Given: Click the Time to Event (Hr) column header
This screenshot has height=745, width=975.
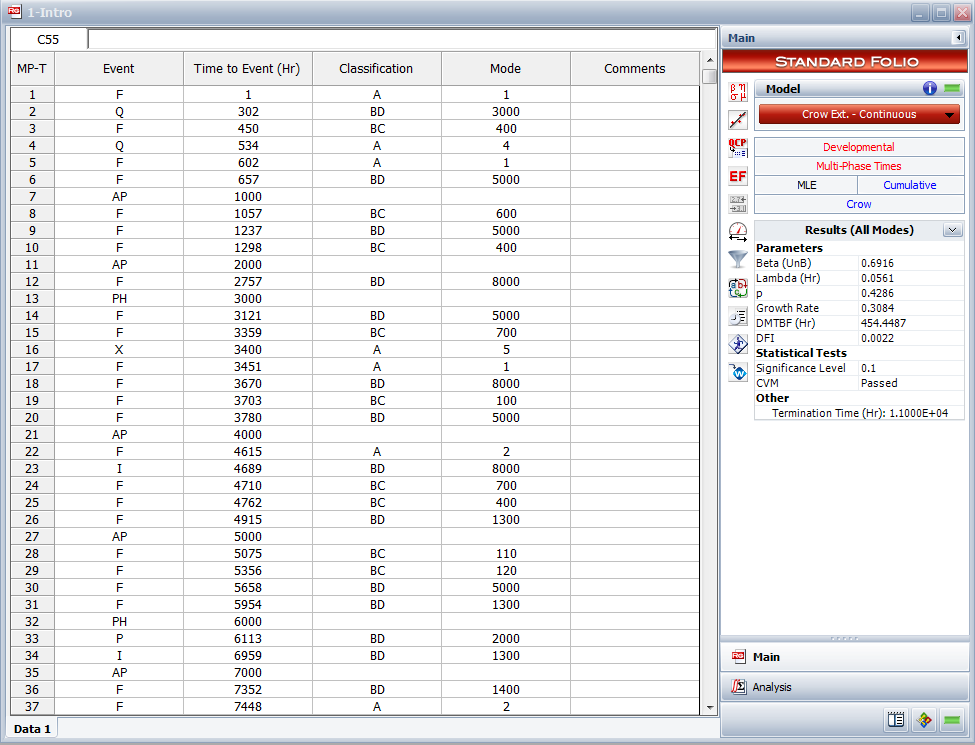Looking at the screenshot, I should 247,68.
